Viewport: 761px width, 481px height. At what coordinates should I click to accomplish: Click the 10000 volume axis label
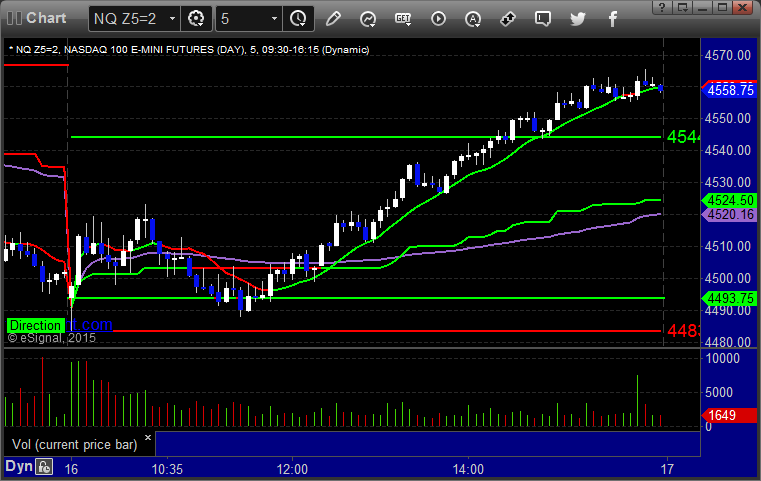[723, 358]
